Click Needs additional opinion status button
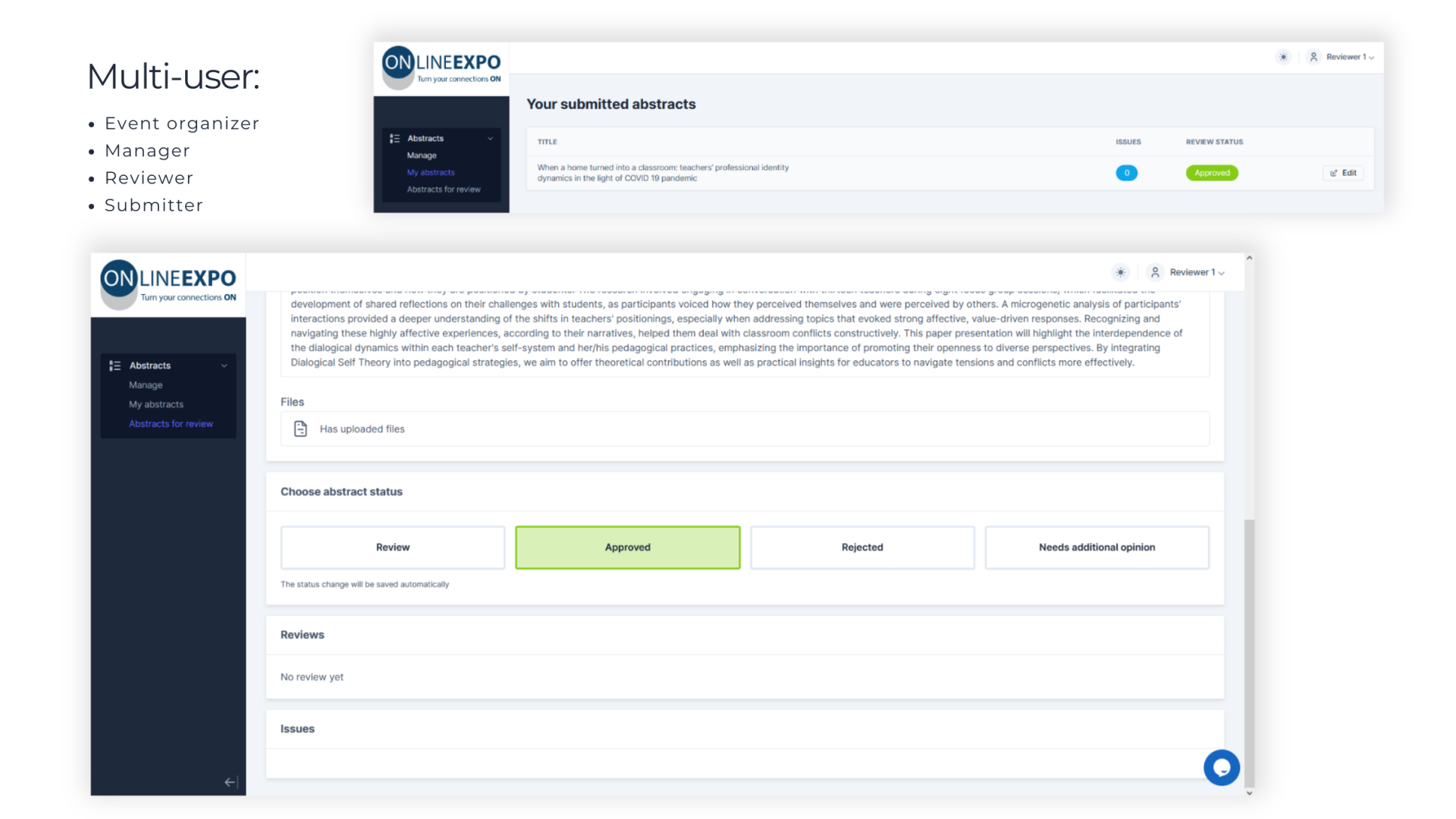1456x819 pixels. click(x=1096, y=546)
